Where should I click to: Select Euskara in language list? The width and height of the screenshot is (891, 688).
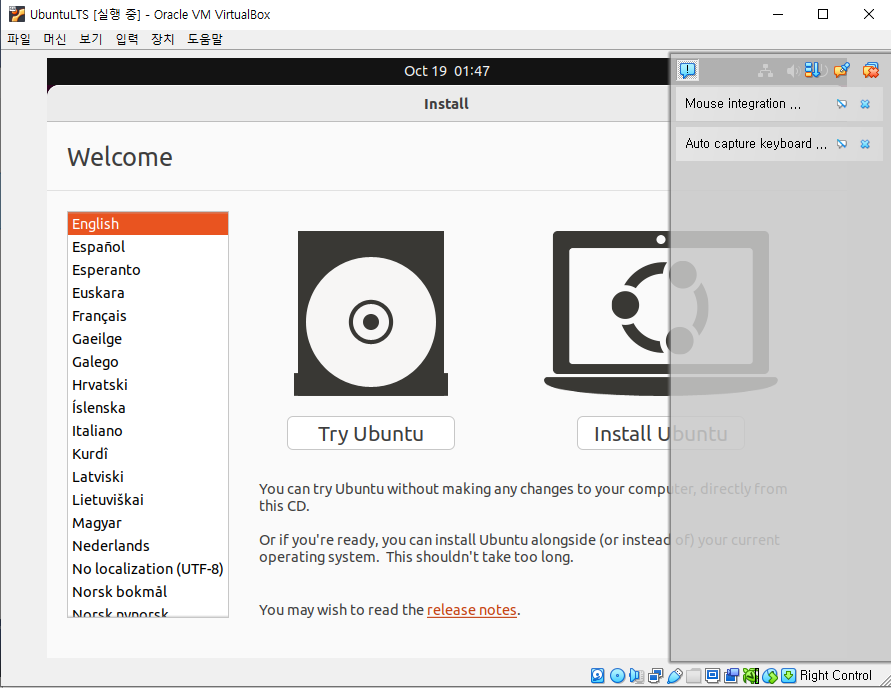148,293
